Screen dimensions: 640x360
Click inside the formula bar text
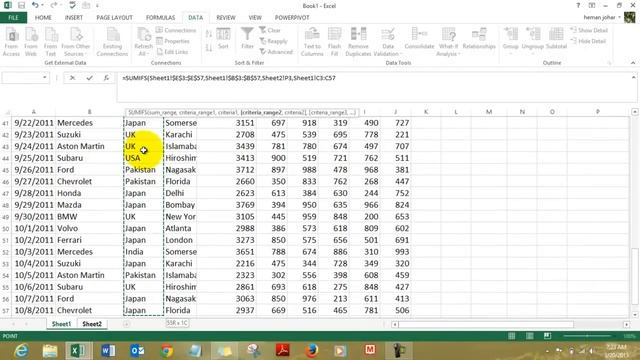(x=229, y=78)
